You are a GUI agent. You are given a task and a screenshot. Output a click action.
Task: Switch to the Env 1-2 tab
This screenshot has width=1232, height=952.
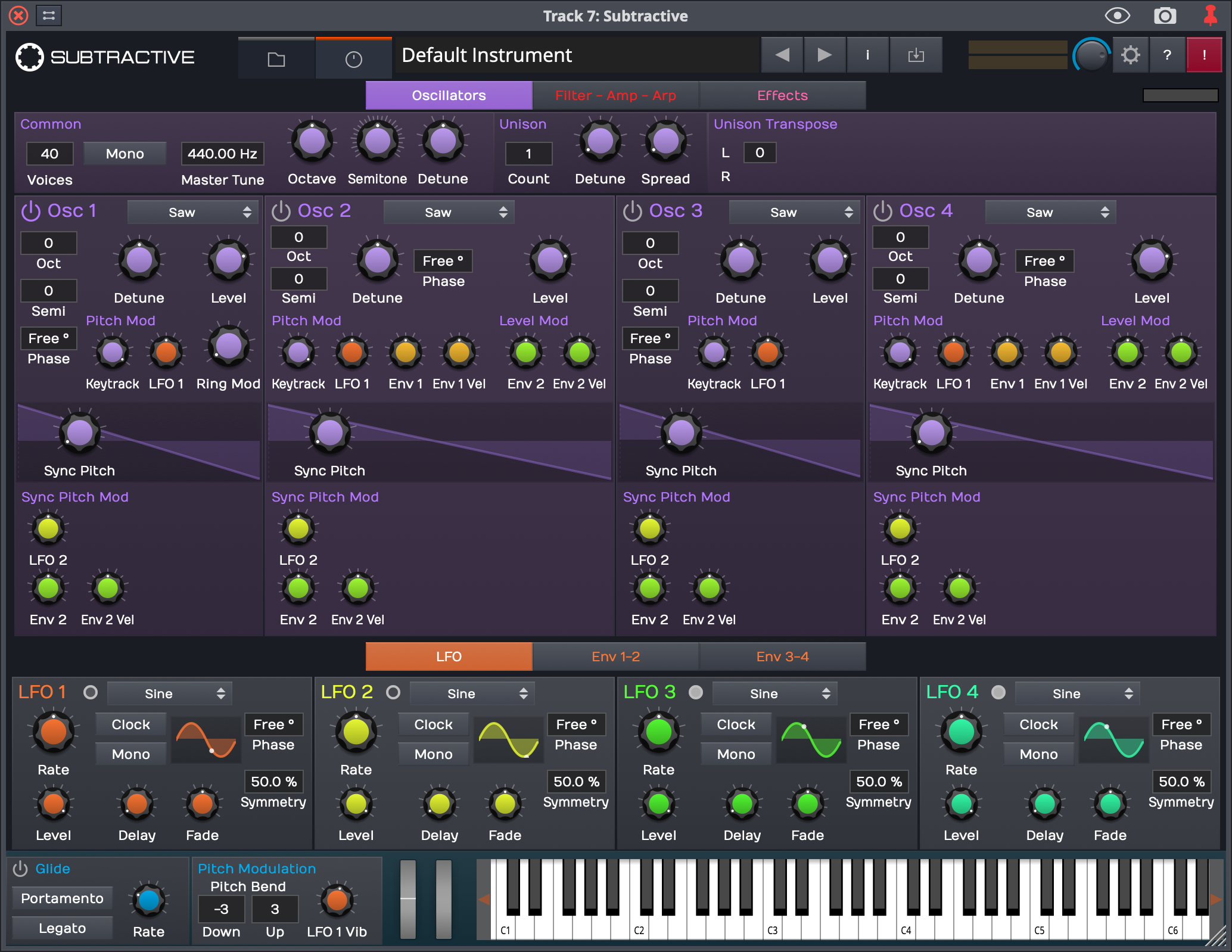click(x=615, y=657)
